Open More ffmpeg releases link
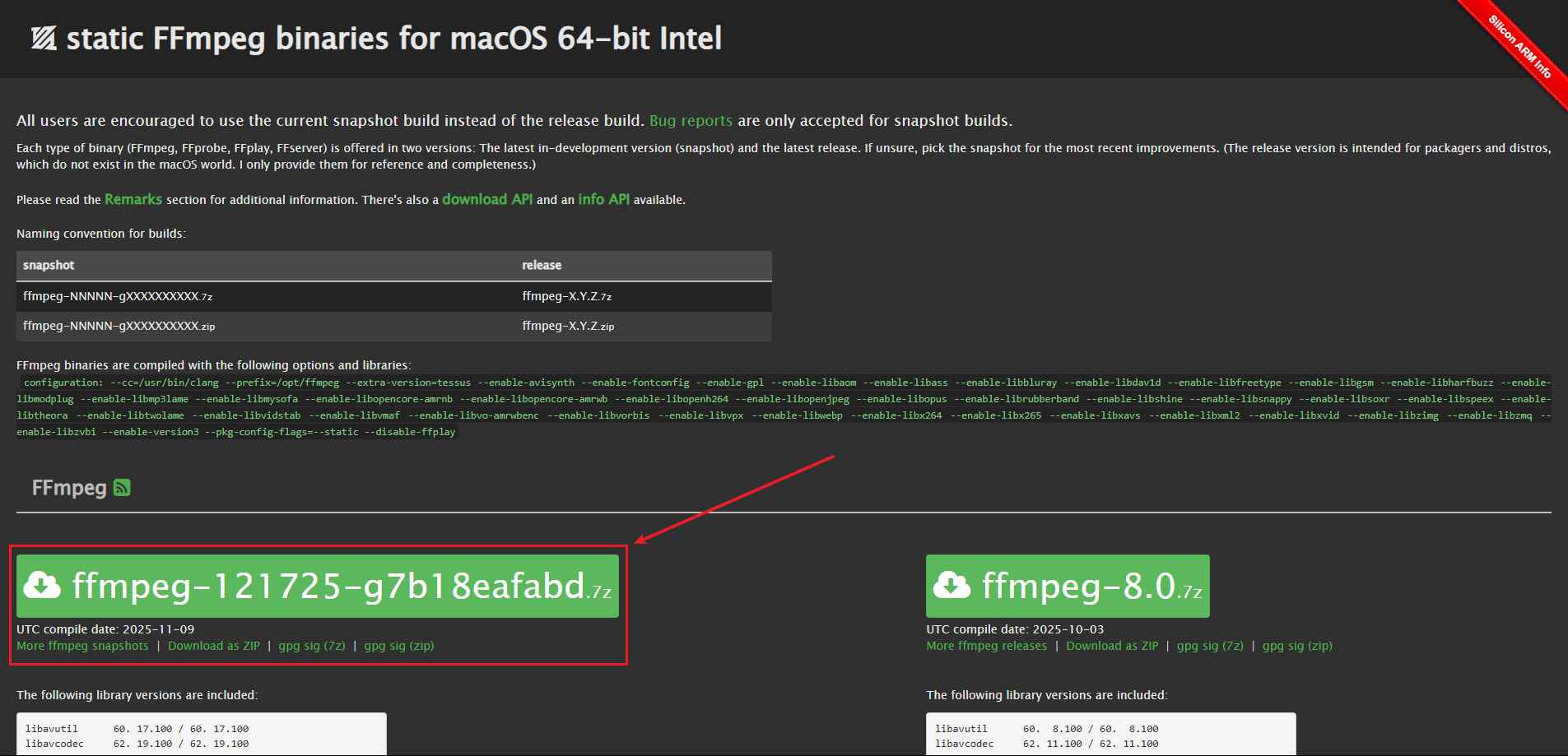 tap(986, 646)
